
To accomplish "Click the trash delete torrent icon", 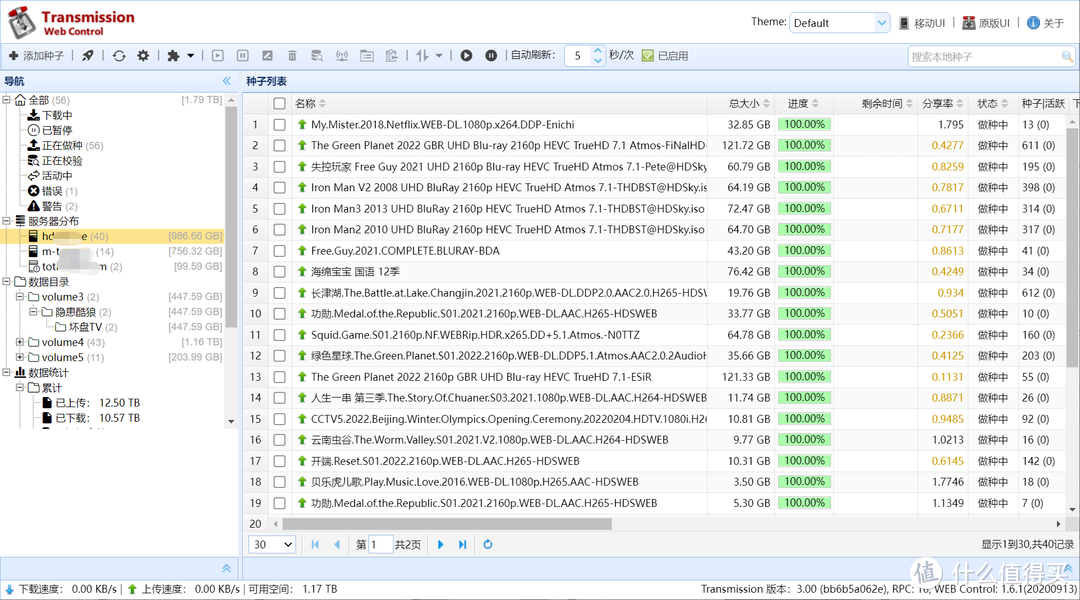I will coord(292,56).
